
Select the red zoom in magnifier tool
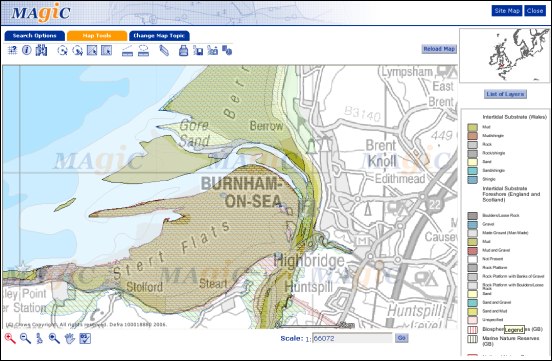click(10, 338)
